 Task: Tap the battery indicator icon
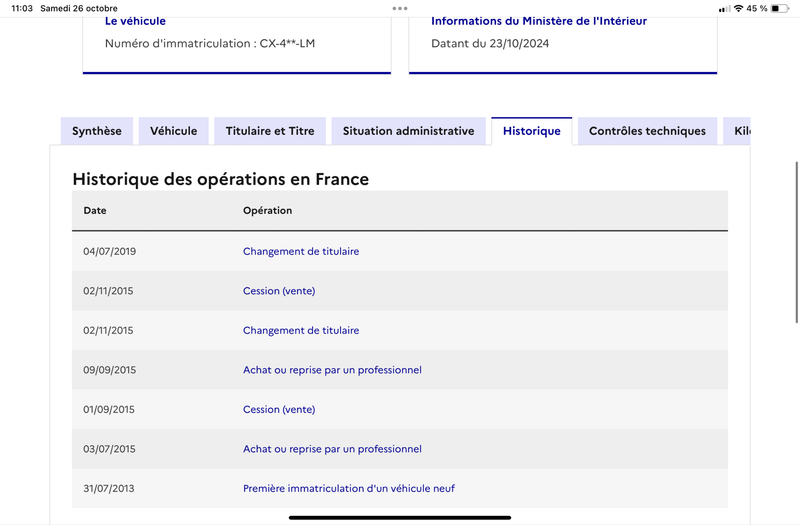[x=780, y=8]
